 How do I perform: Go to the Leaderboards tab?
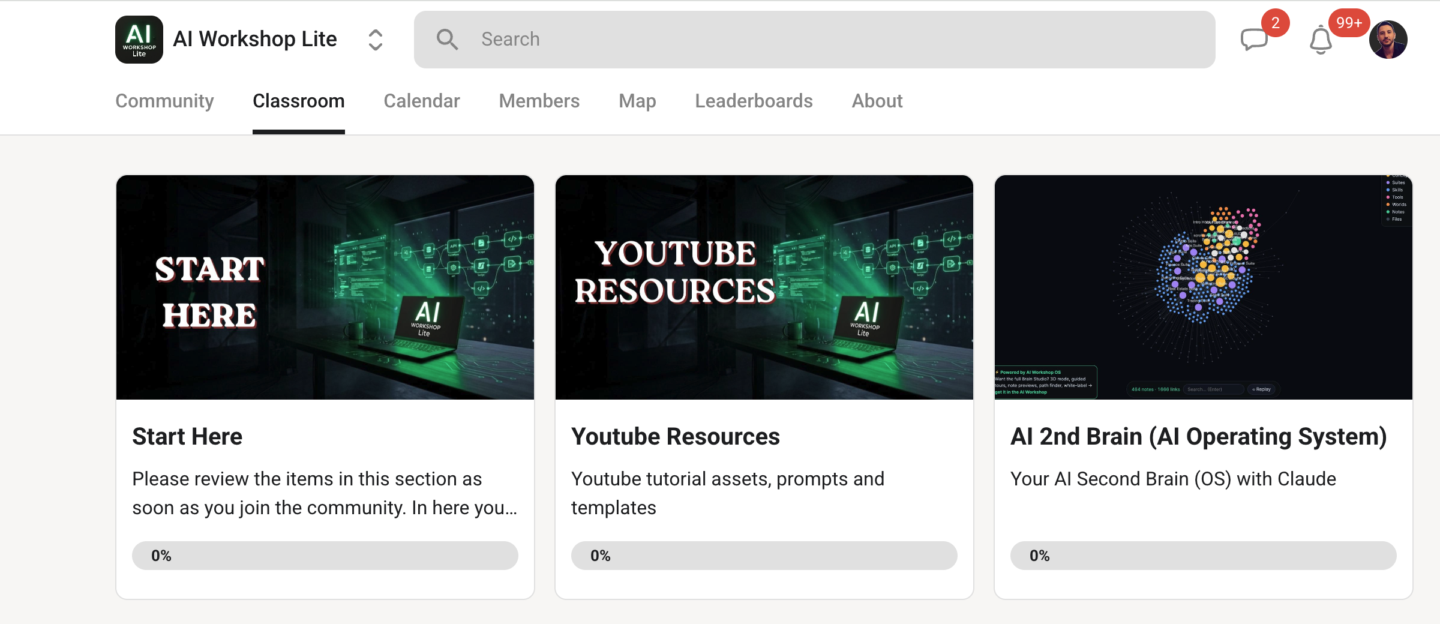(754, 101)
